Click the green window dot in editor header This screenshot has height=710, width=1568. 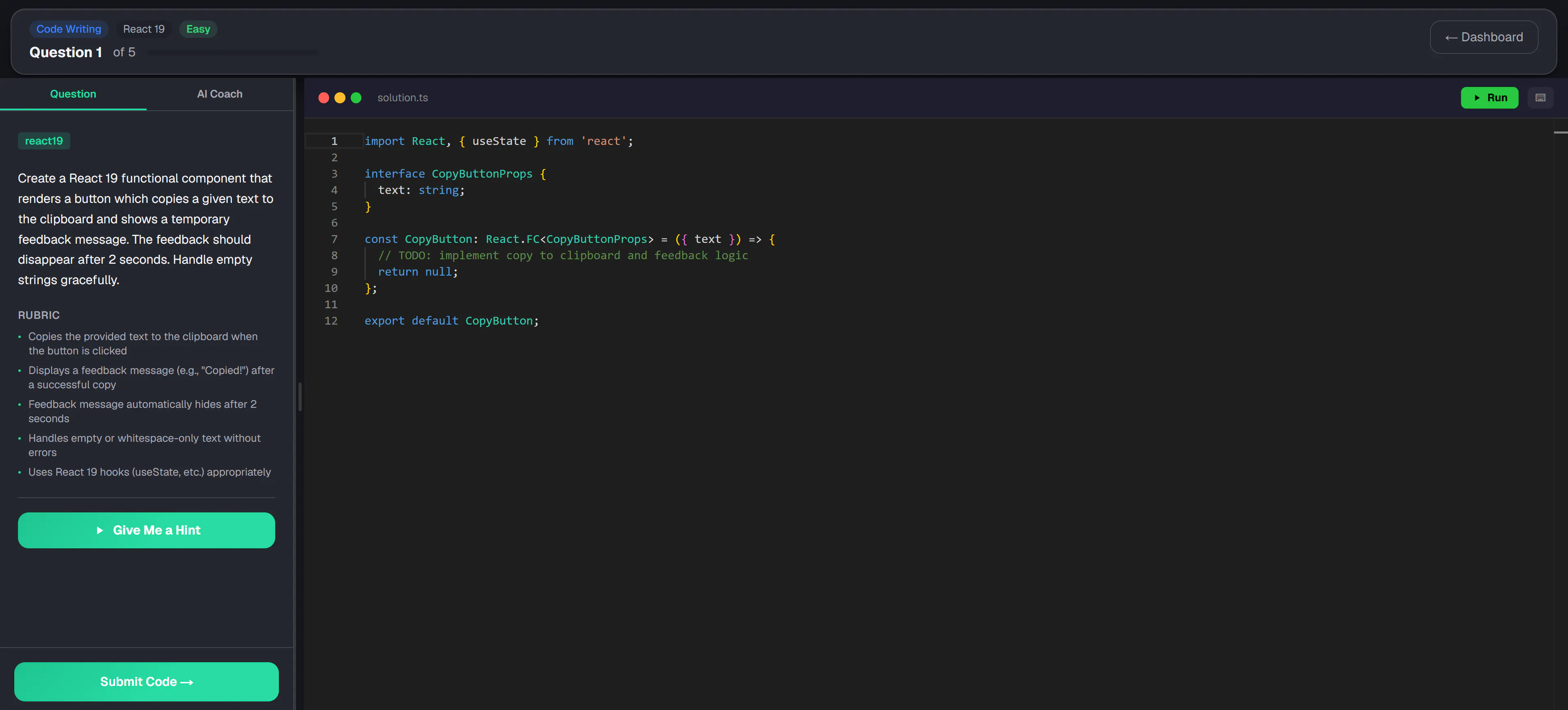coord(356,98)
